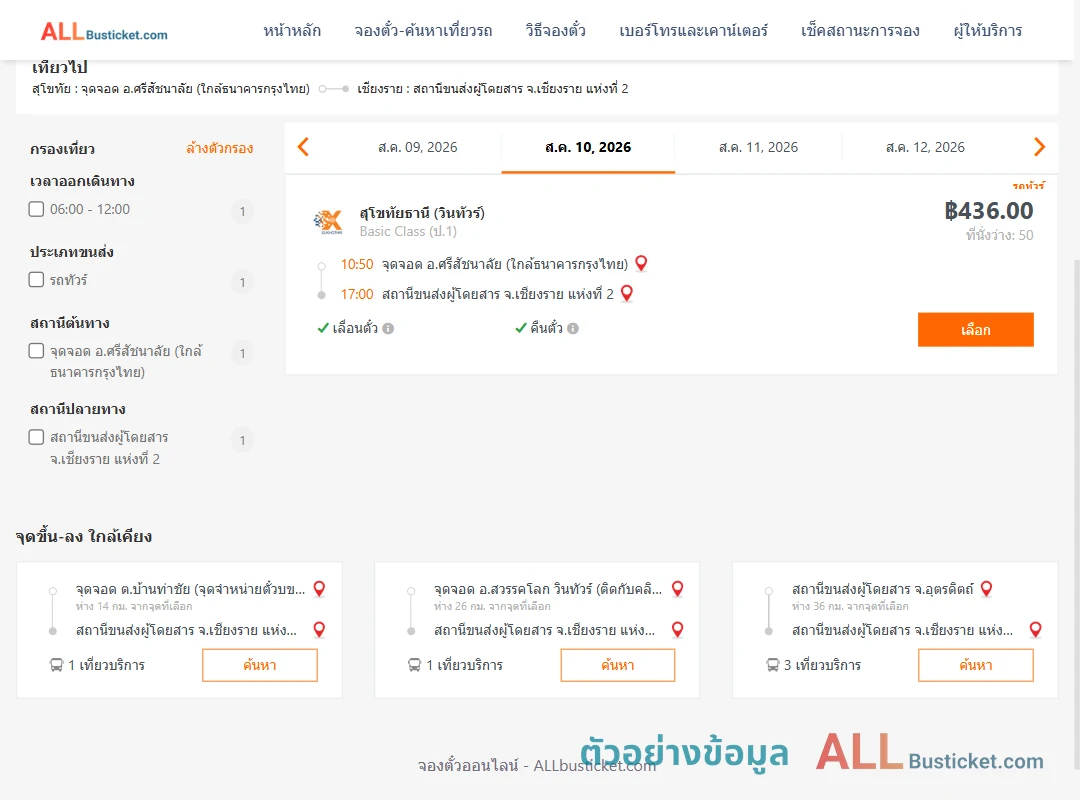Click the เลื่อนตั๋ว label

tap(355, 328)
